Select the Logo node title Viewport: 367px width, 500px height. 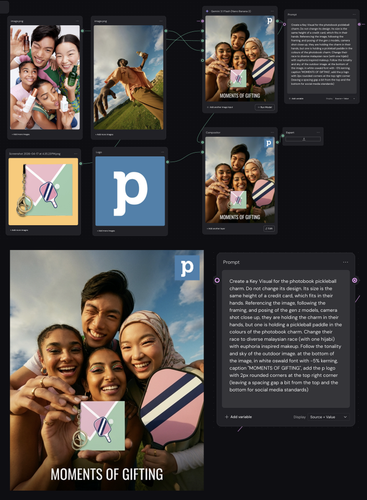tap(99, 152)
